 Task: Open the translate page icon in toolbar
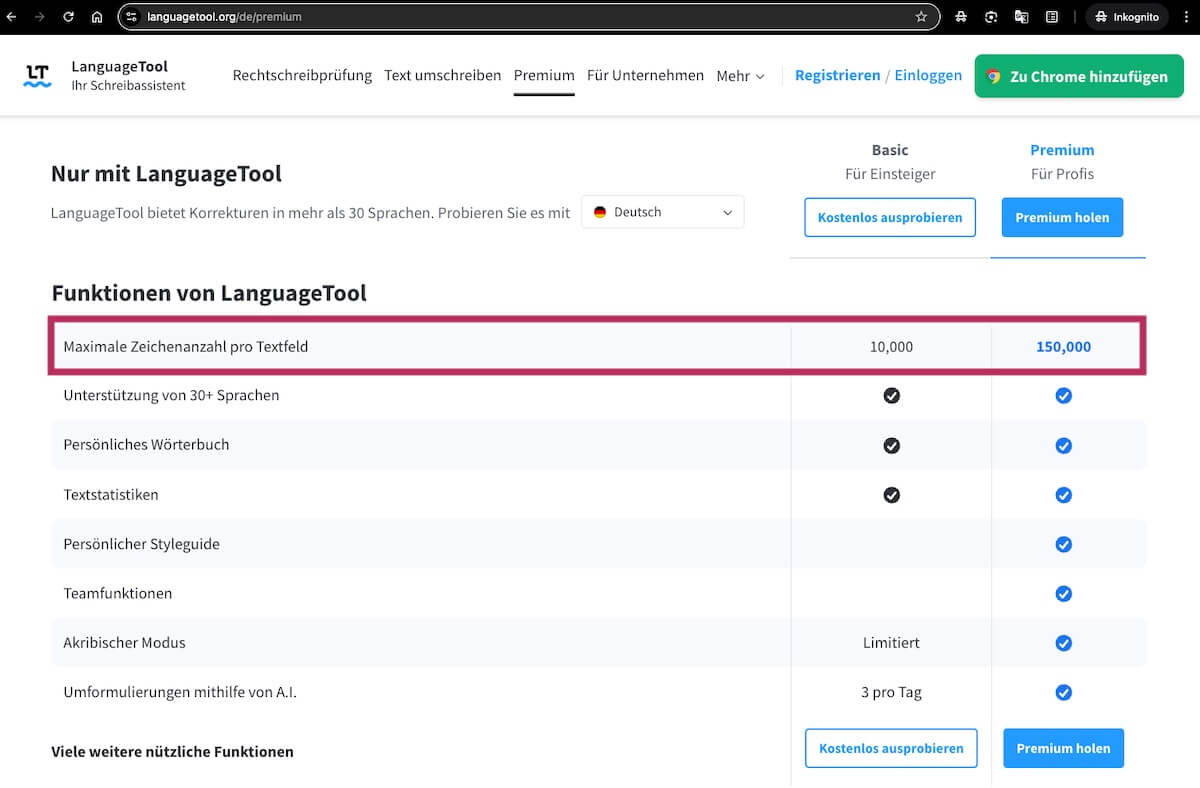click(1022, 17)
